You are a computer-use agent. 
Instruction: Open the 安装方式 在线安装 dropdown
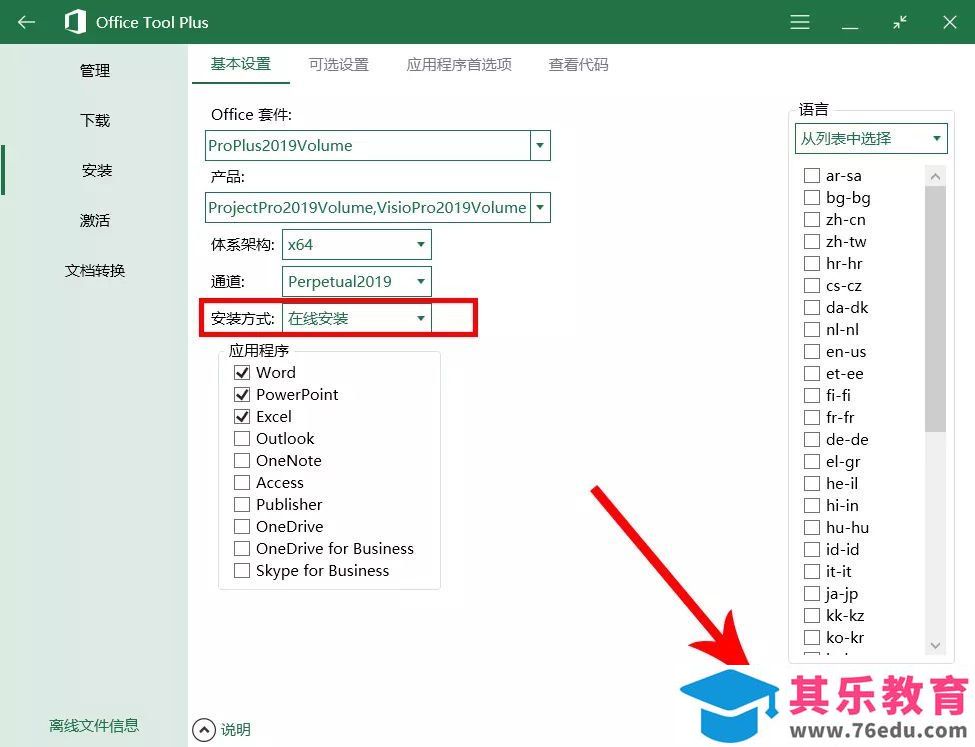[x=356, y=318]
